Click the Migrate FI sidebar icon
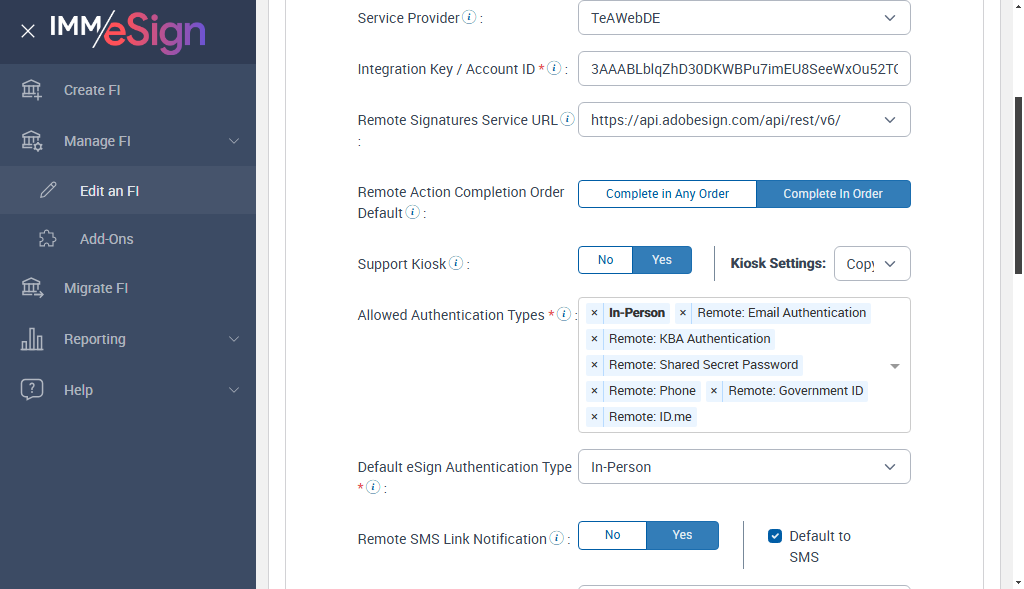 tap(32, 288)
